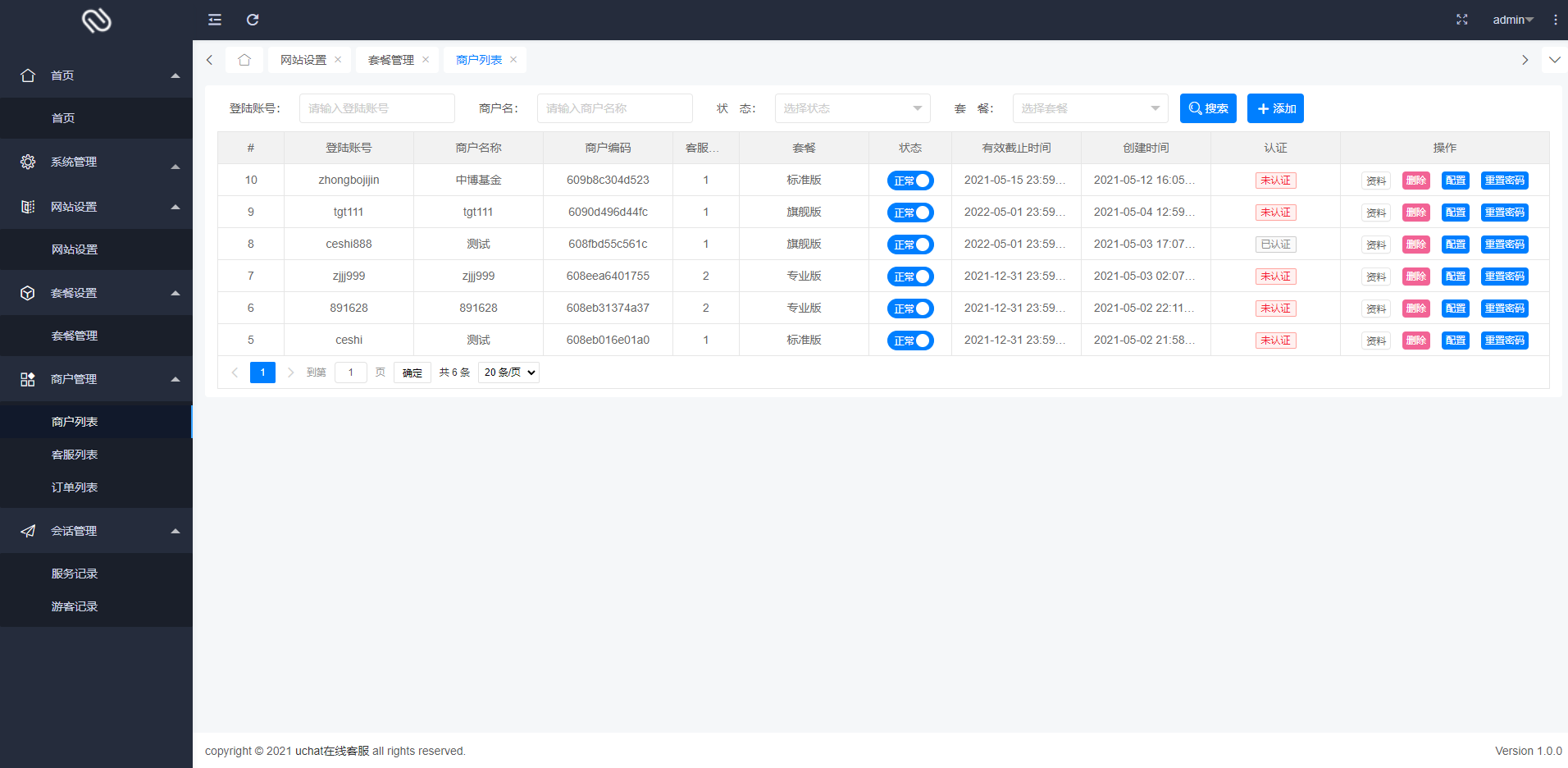Image resolution: width=1568 pixels, height=768 pixels.
Task: Click the 会话管理 paper plane icon
Action: [x=28, y=531]
